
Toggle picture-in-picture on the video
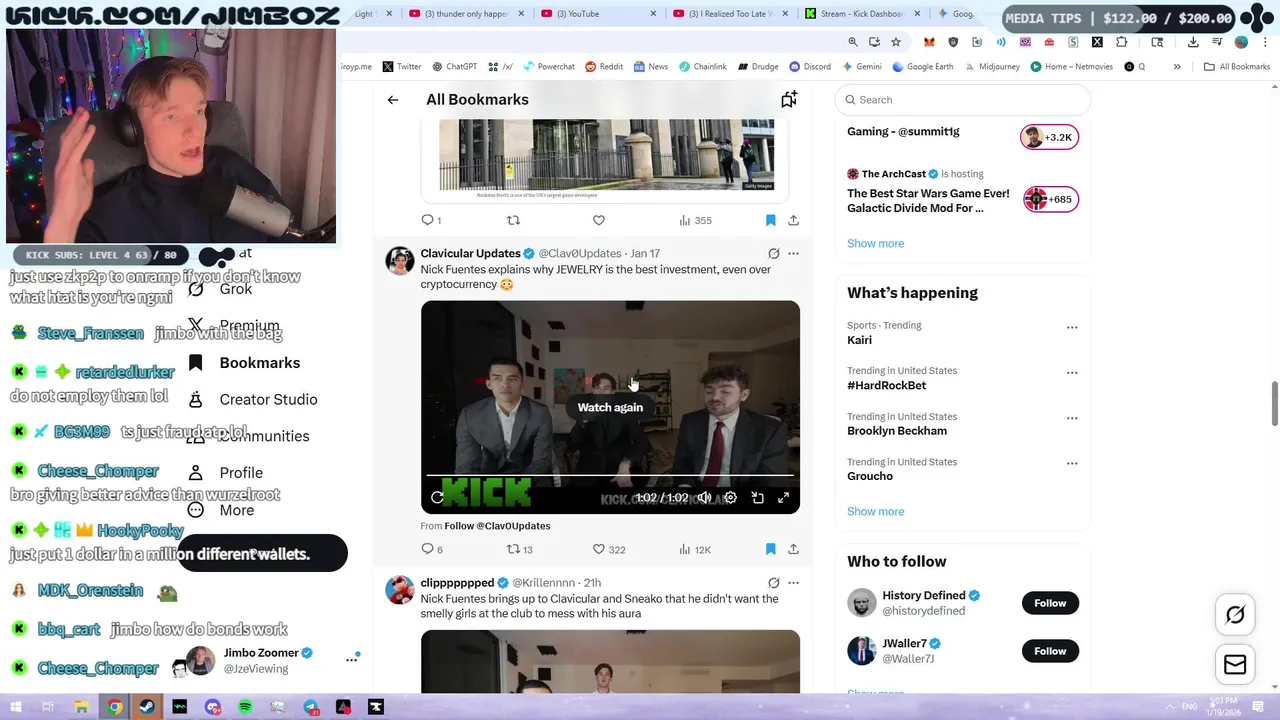point(757,497)
